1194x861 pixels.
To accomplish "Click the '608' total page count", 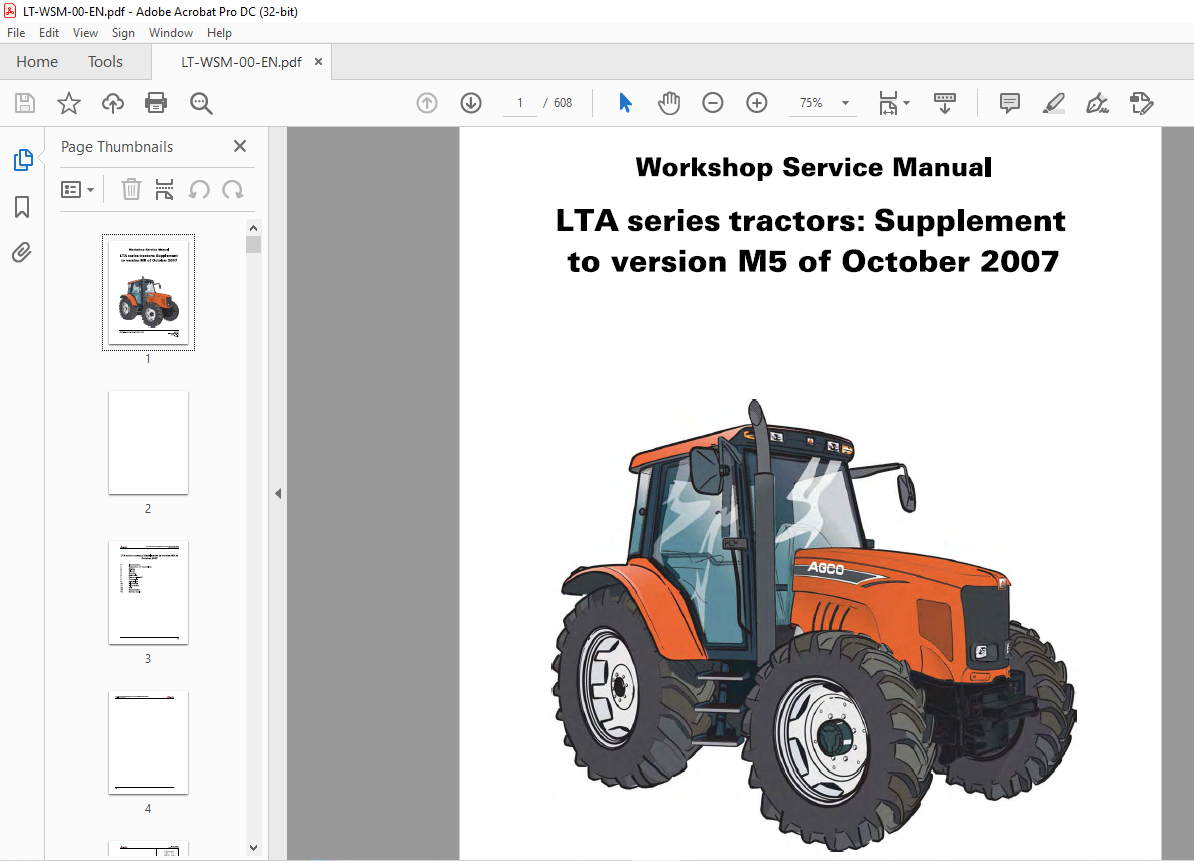I will 563,103.
